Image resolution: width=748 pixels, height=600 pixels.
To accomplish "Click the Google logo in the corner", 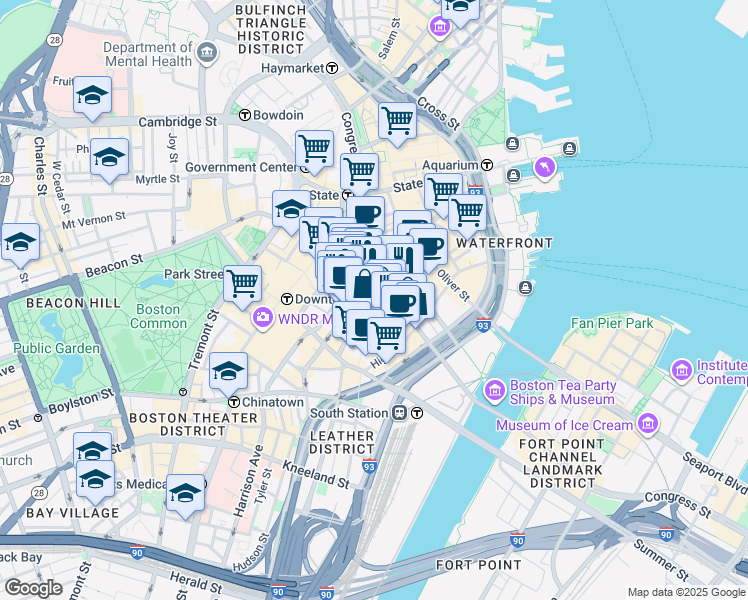I will tap(33, 587).
